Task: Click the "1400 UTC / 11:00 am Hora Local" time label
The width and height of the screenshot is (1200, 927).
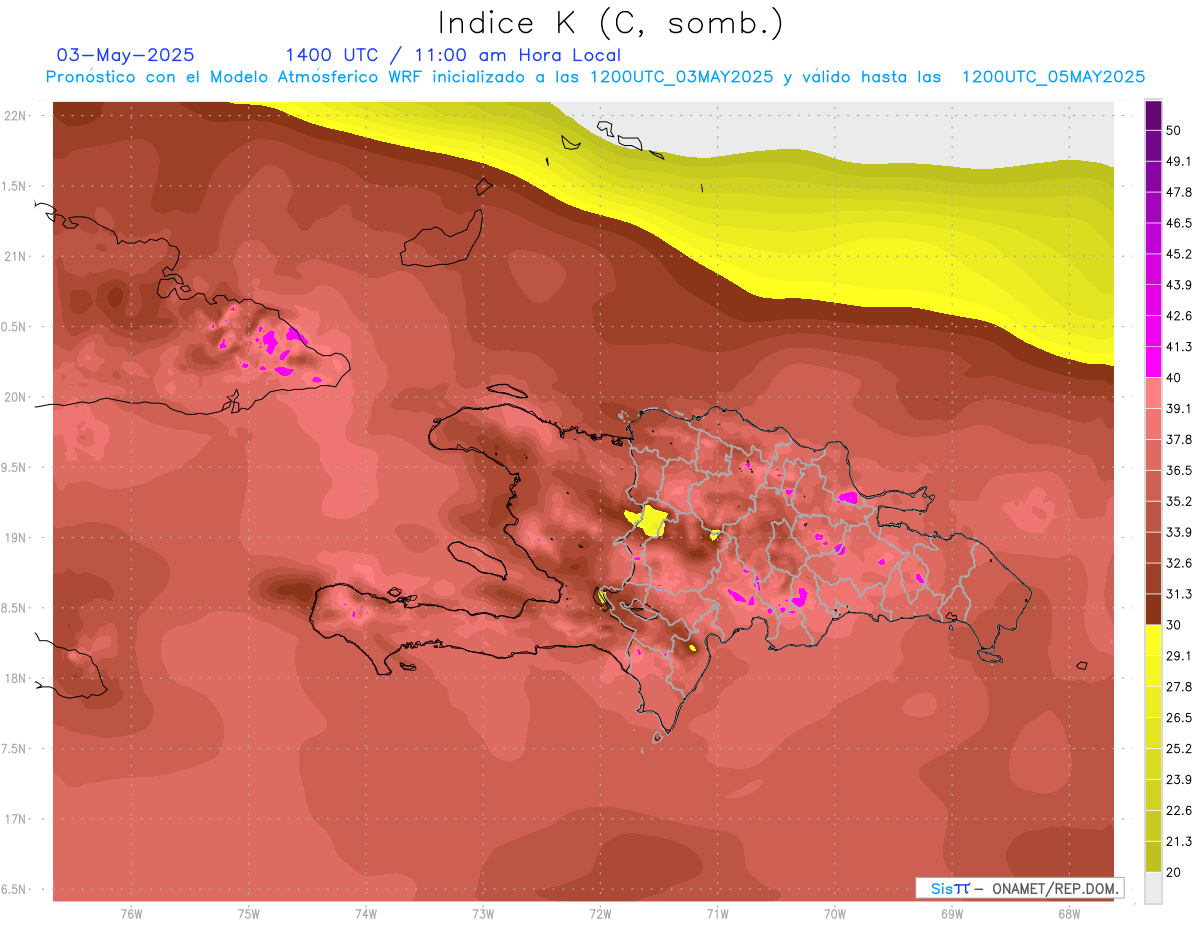Action: pyautogui.click(x=453, y=55)
